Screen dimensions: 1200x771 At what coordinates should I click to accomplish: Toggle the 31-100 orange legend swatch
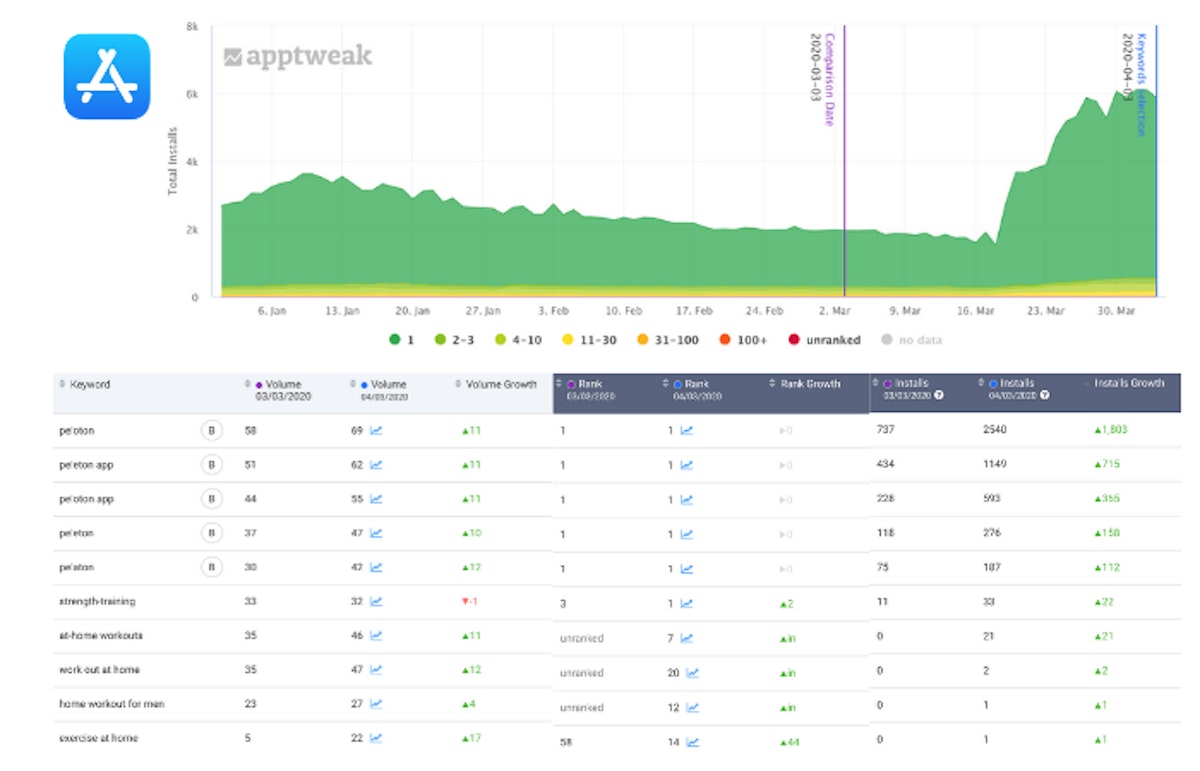click(x=645, y=340)
